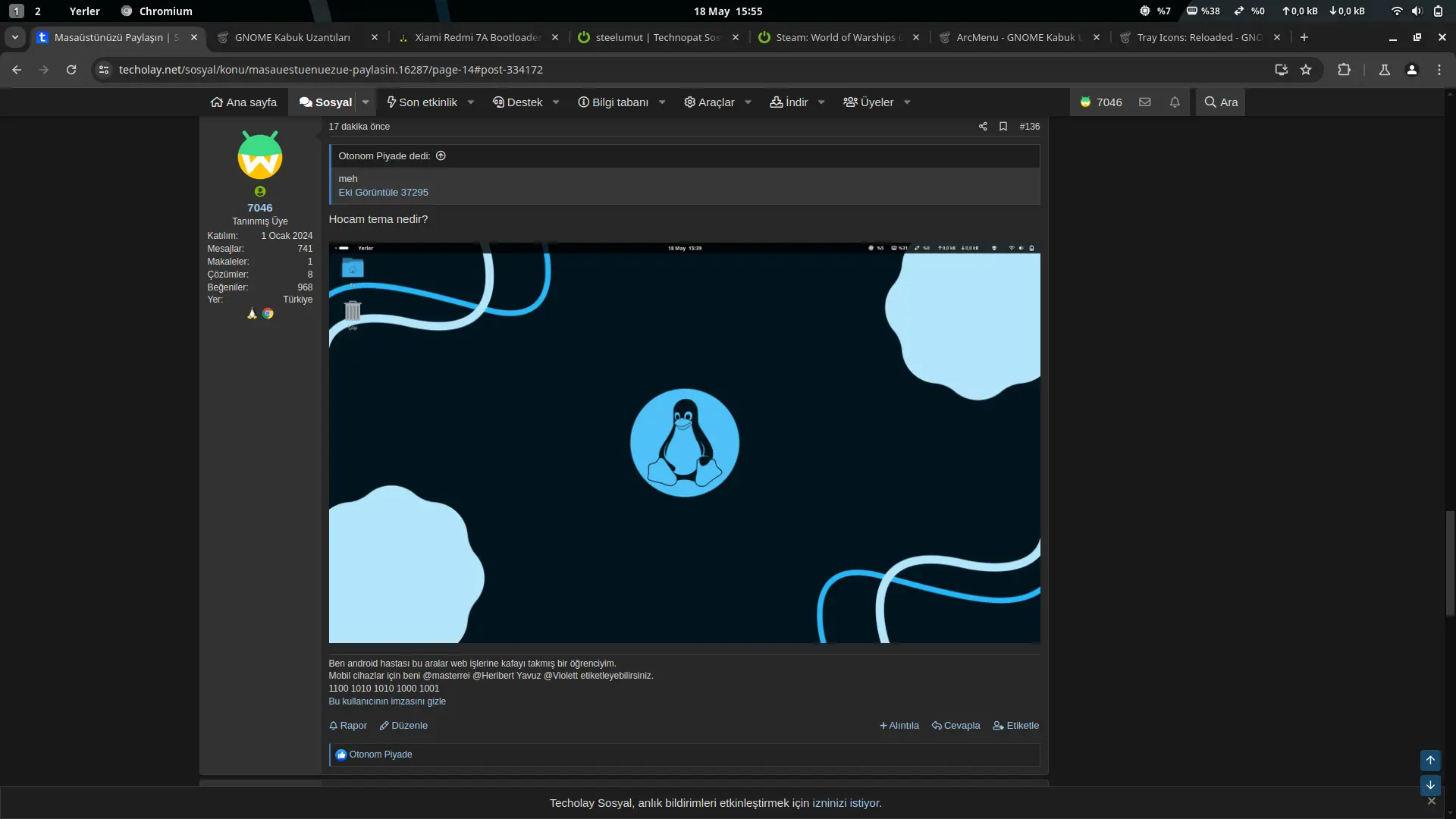Jump to top with up-arrow button
The height and width of the screenshot is (819, 1456).
point(1430,761)
